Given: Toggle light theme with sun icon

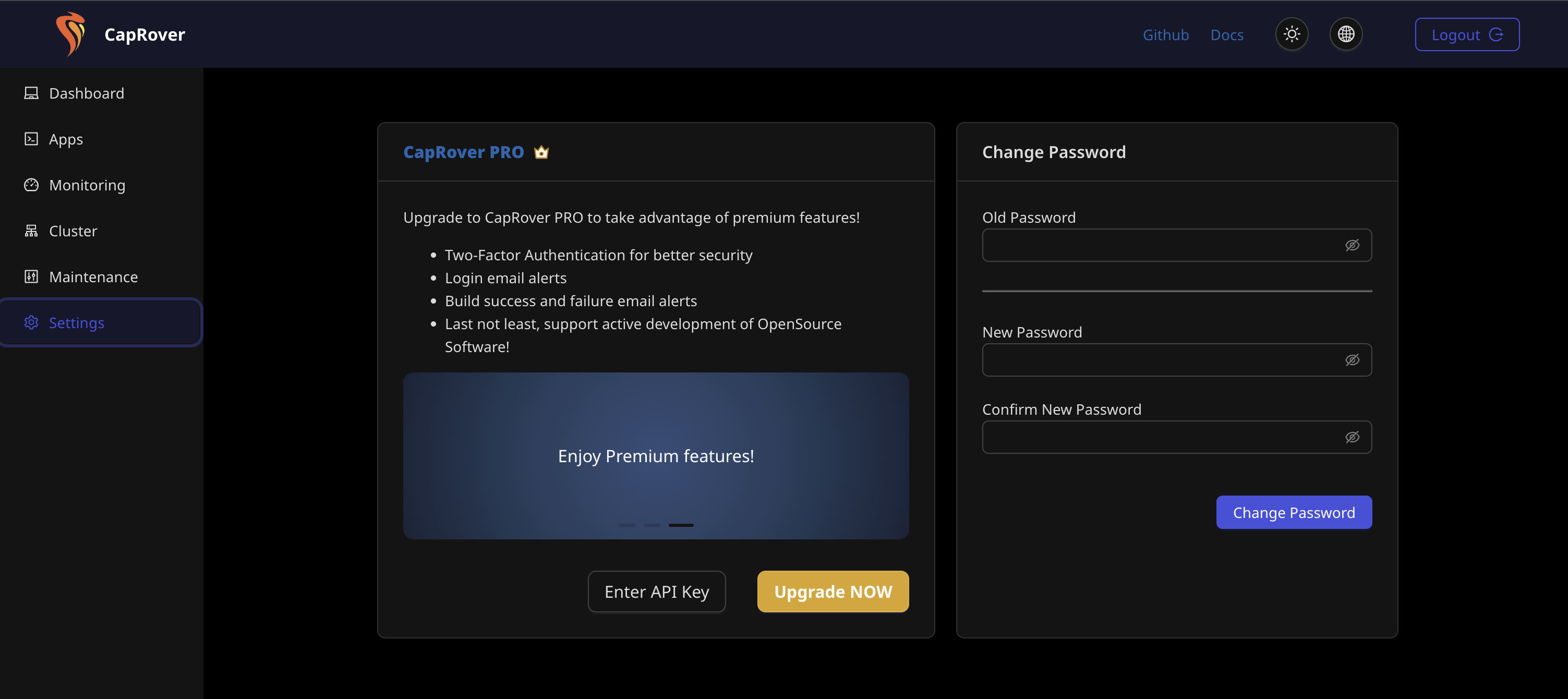Looking at the screenshot, I should [1292, 34].
